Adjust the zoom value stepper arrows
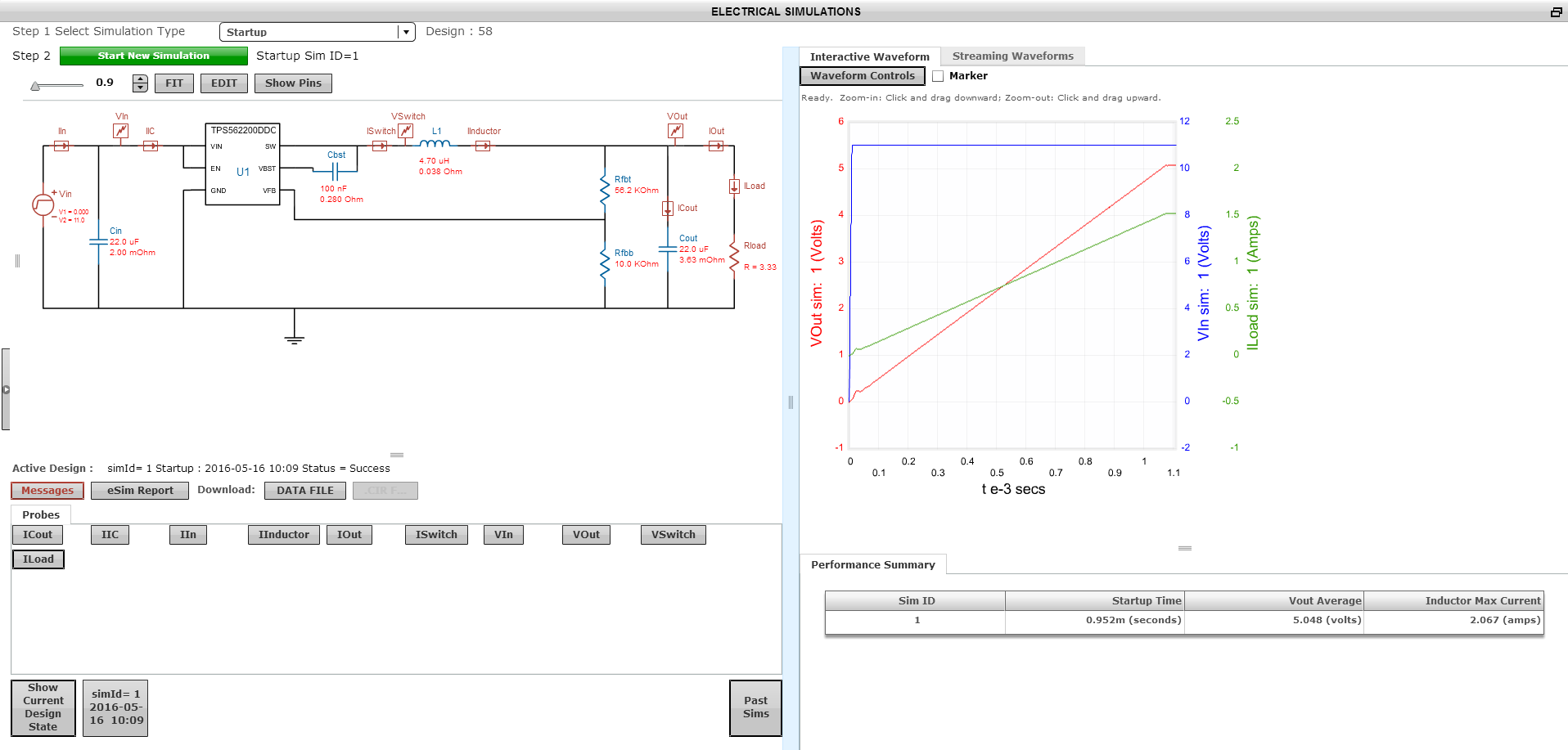The height and width of the screenshot is (750, 1568). click(140, 83)
